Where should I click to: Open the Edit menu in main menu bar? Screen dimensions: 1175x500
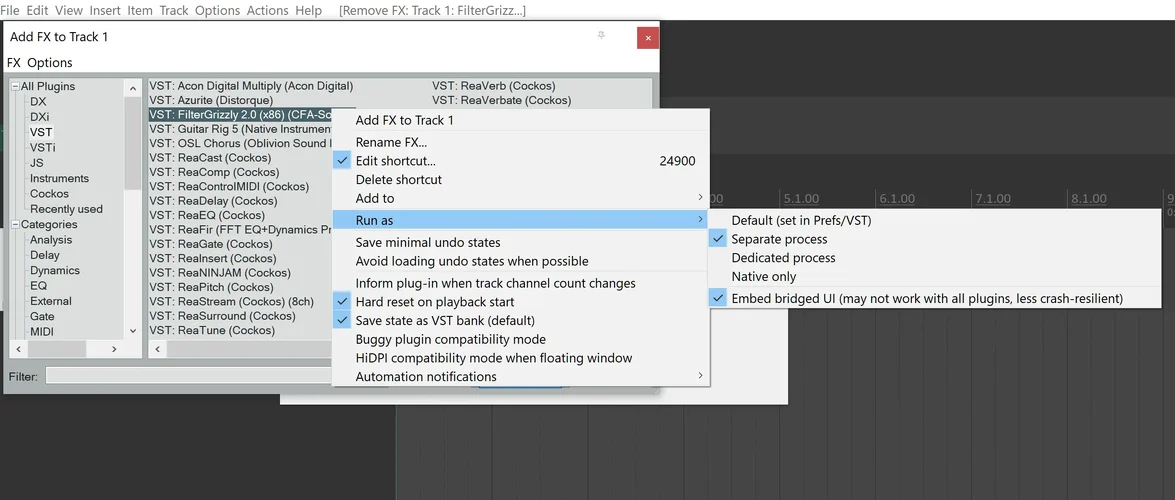37,10
